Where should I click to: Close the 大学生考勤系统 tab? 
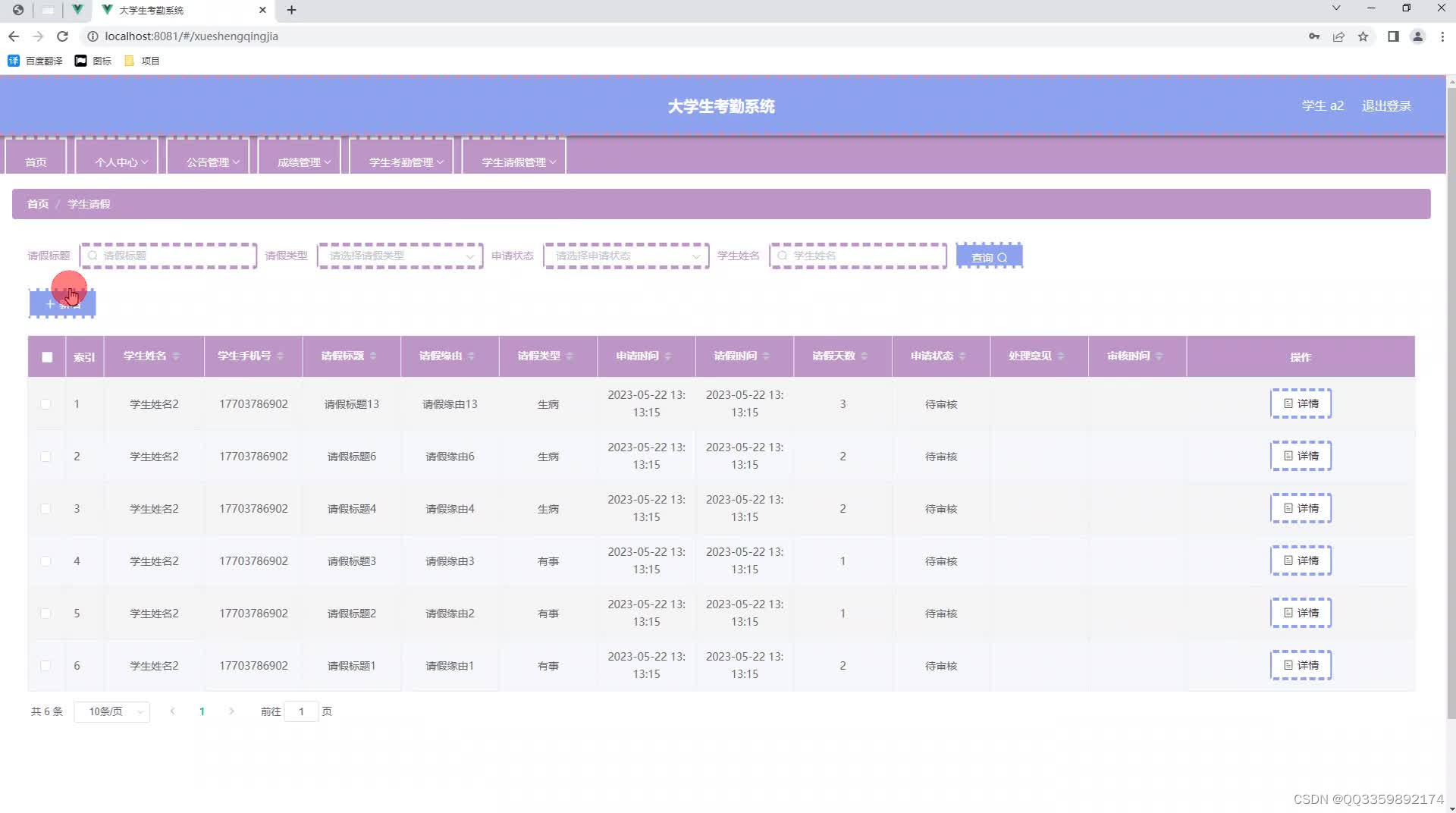tap(262, 10)
